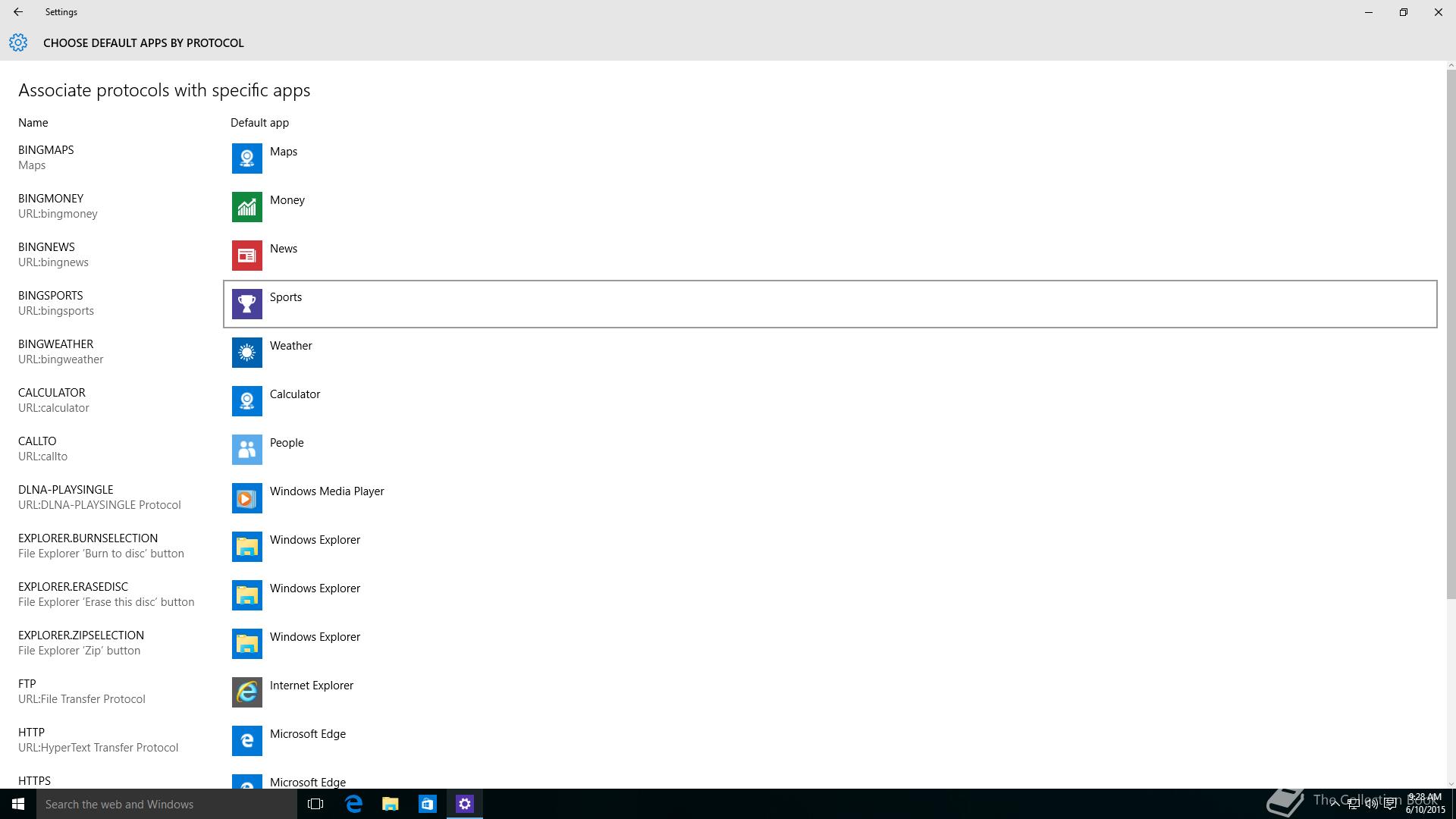Click Windows Explorer icon for EXPLORER.ERASEDISC
Screen dimensions: 1456x819
[x=246, y=595]
